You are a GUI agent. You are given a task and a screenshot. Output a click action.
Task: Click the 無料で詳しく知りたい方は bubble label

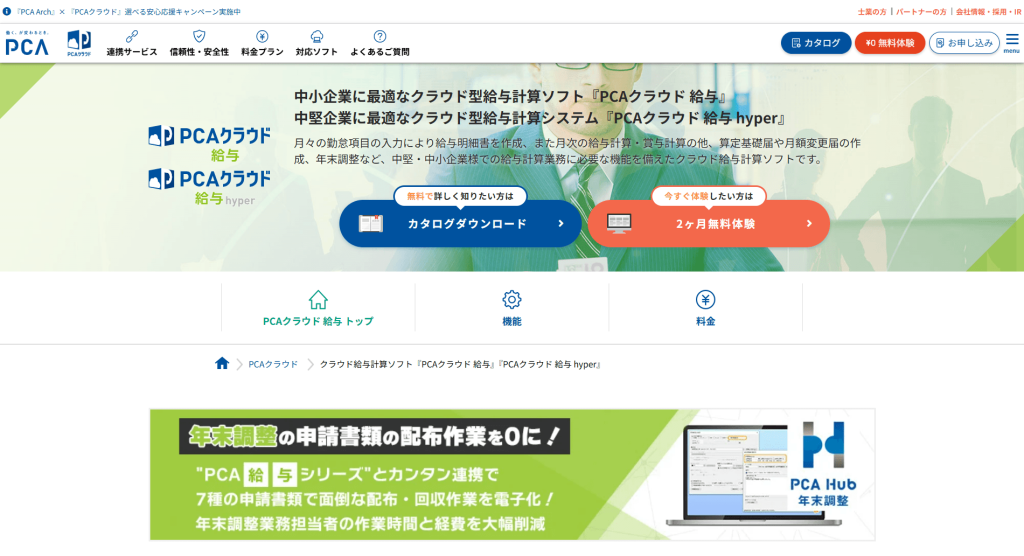460,196
